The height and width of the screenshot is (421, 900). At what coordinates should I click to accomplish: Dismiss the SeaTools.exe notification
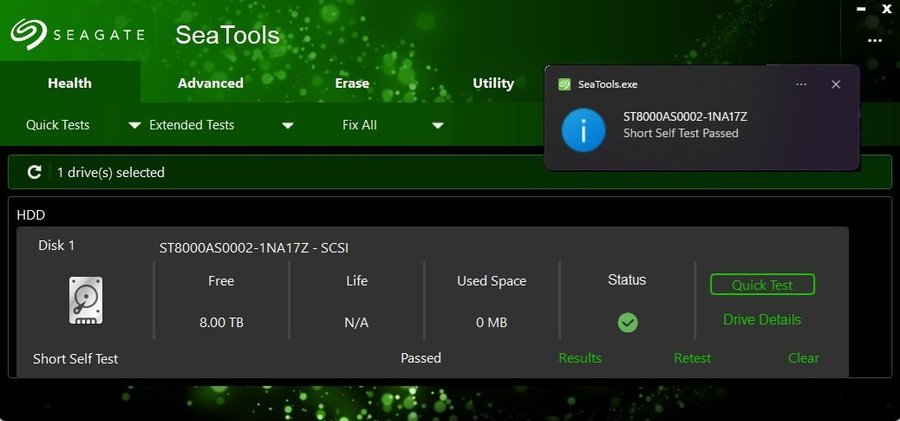pos(836,84)
